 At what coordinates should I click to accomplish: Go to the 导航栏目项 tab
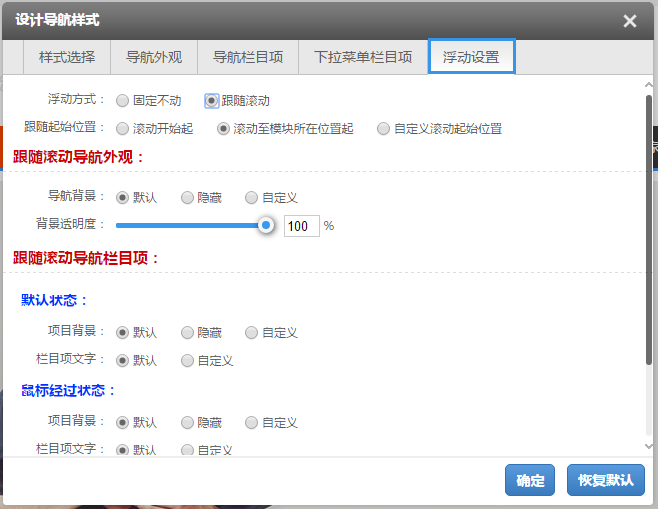click(248, 57)
